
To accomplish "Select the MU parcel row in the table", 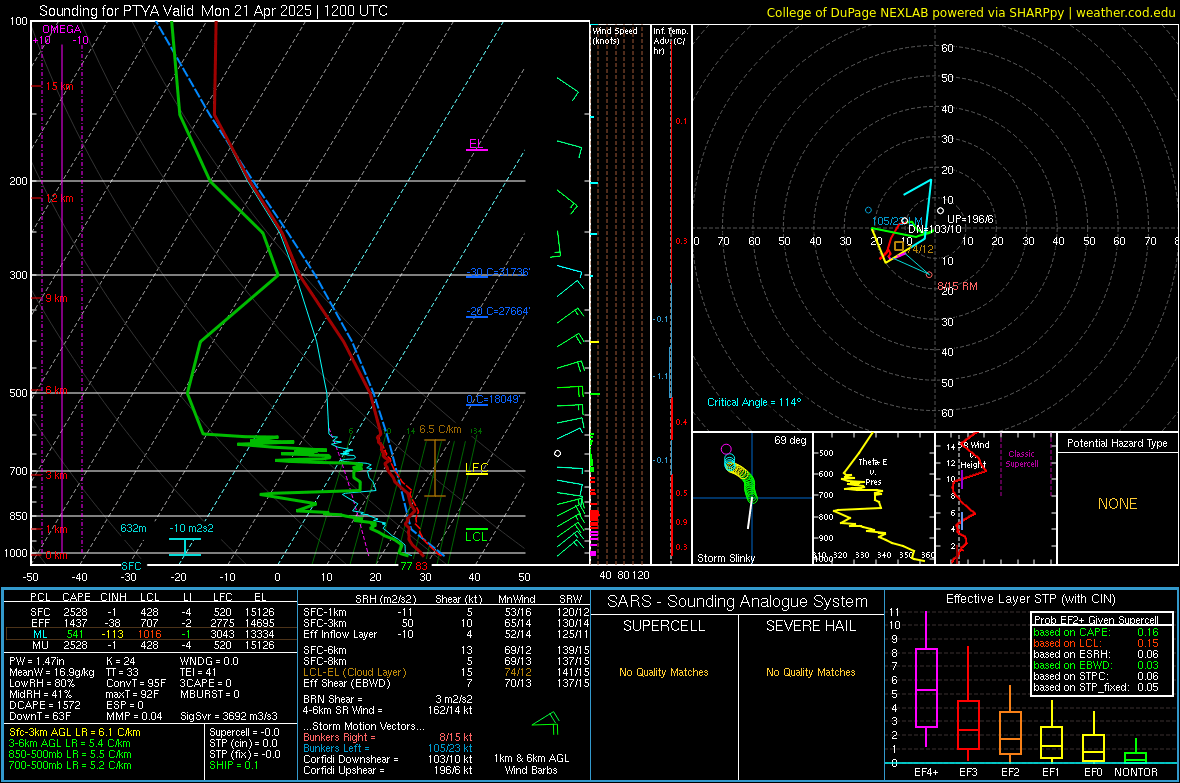I will pyautogui.click(x=151, y=644).
